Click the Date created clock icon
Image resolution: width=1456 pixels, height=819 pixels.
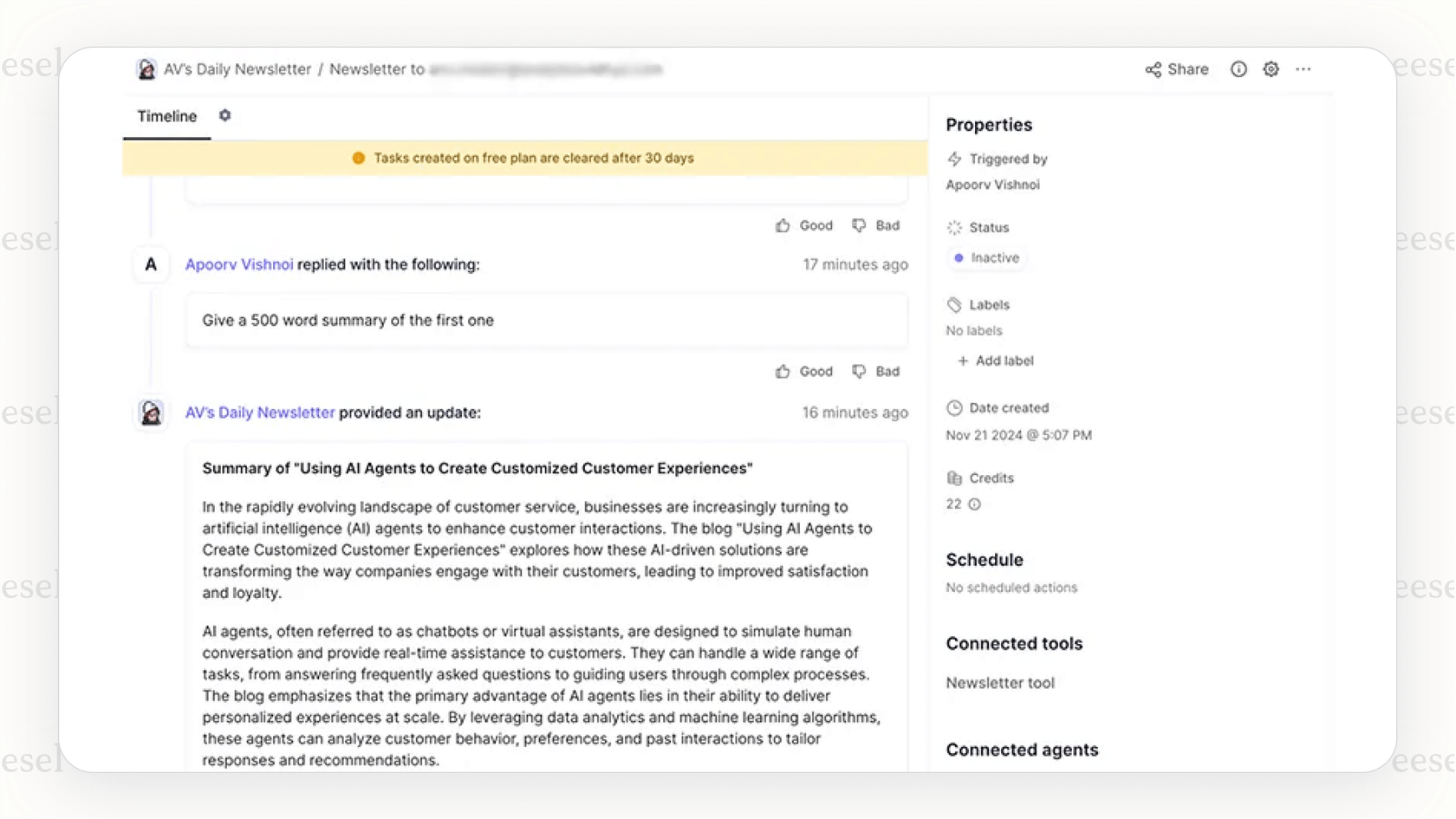coord(953,407)
